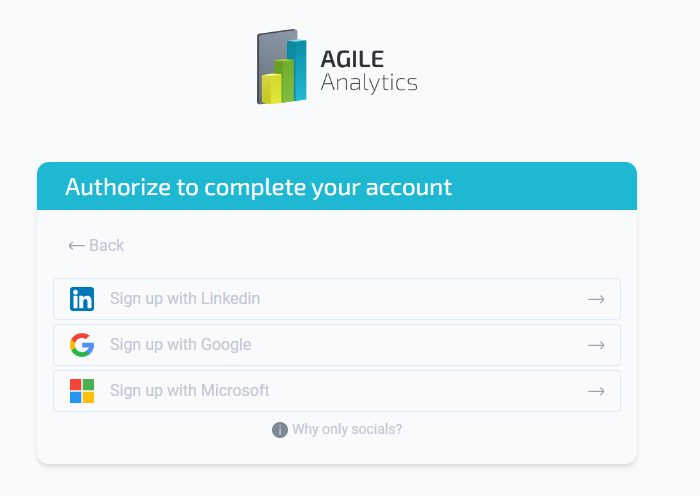
Task: Choose Sign up with Linkedin
Action: 336,299
